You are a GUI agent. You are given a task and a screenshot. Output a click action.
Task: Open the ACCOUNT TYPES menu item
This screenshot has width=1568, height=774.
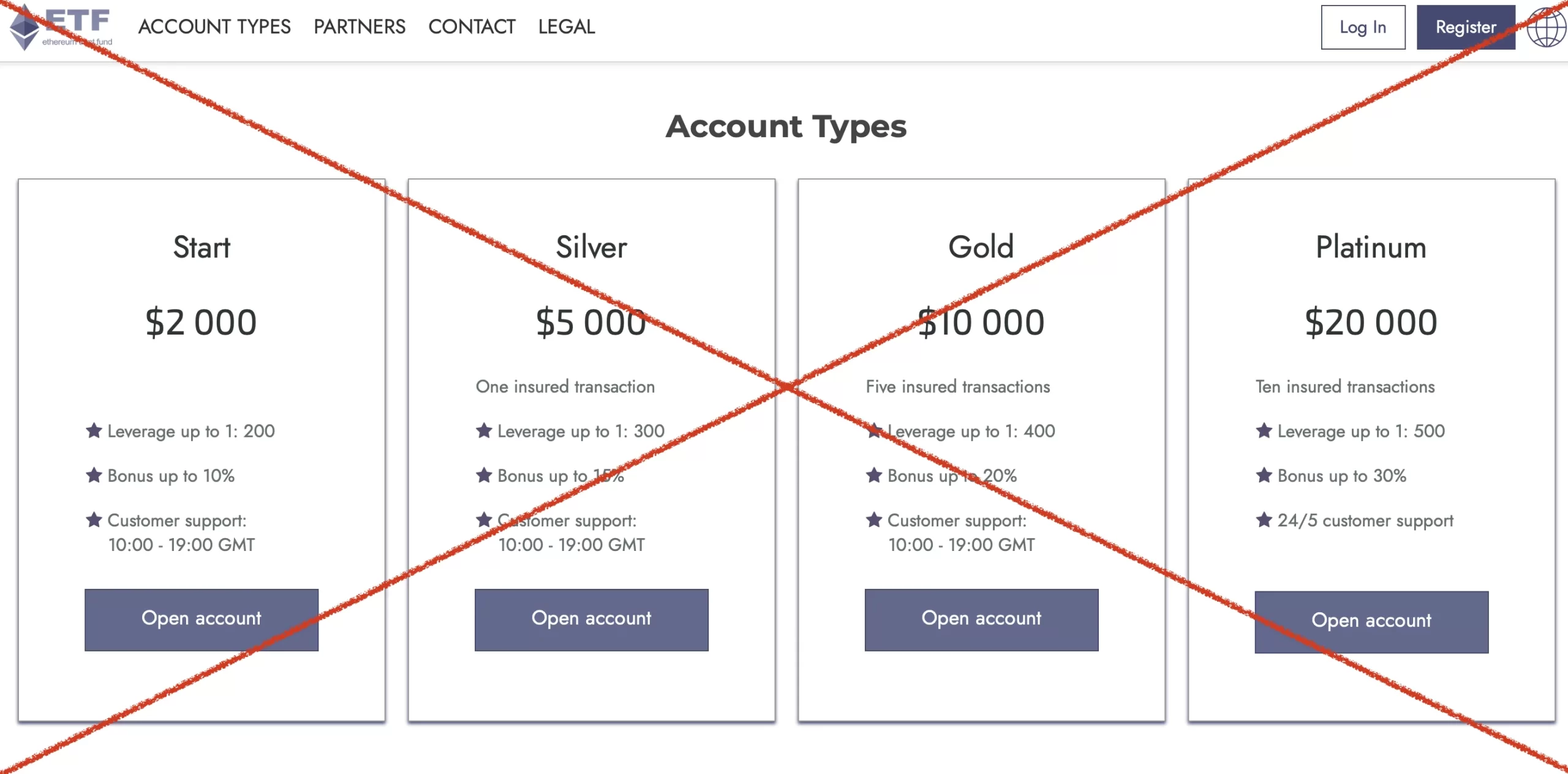(214, 27)
